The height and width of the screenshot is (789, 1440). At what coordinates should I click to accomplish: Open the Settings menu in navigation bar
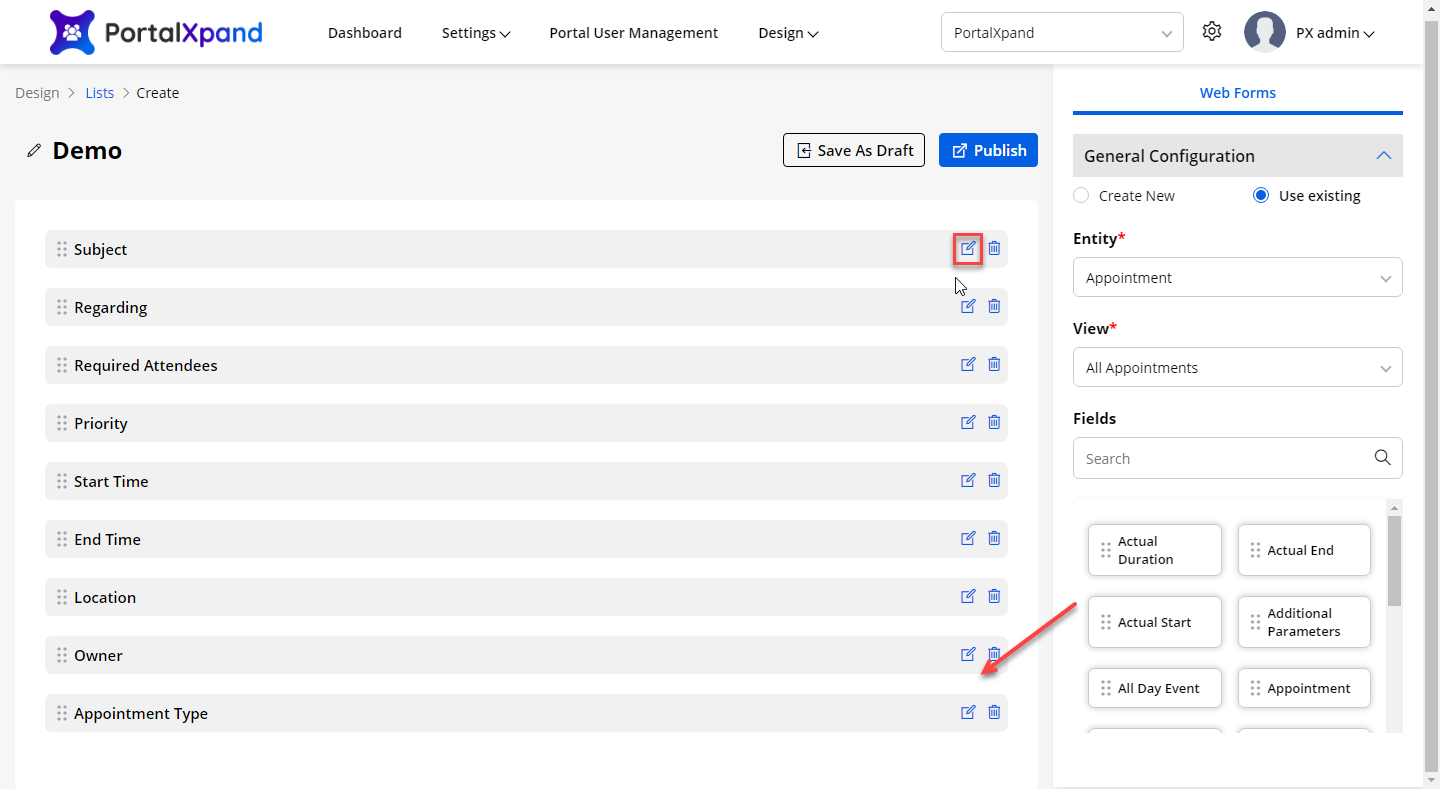pyautogui.click(x=476, y=33)
